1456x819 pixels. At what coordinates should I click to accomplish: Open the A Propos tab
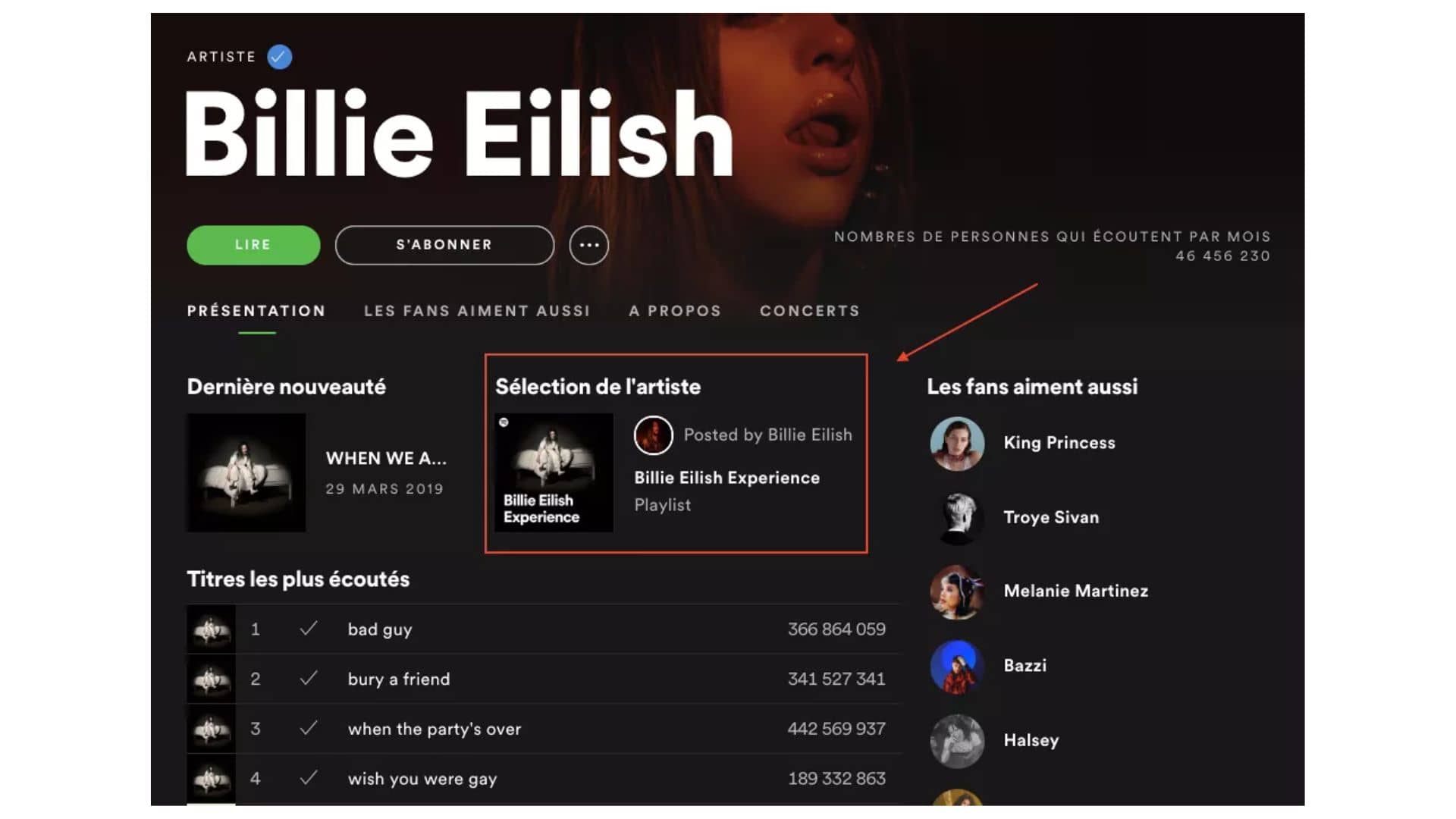pos(675,311)
